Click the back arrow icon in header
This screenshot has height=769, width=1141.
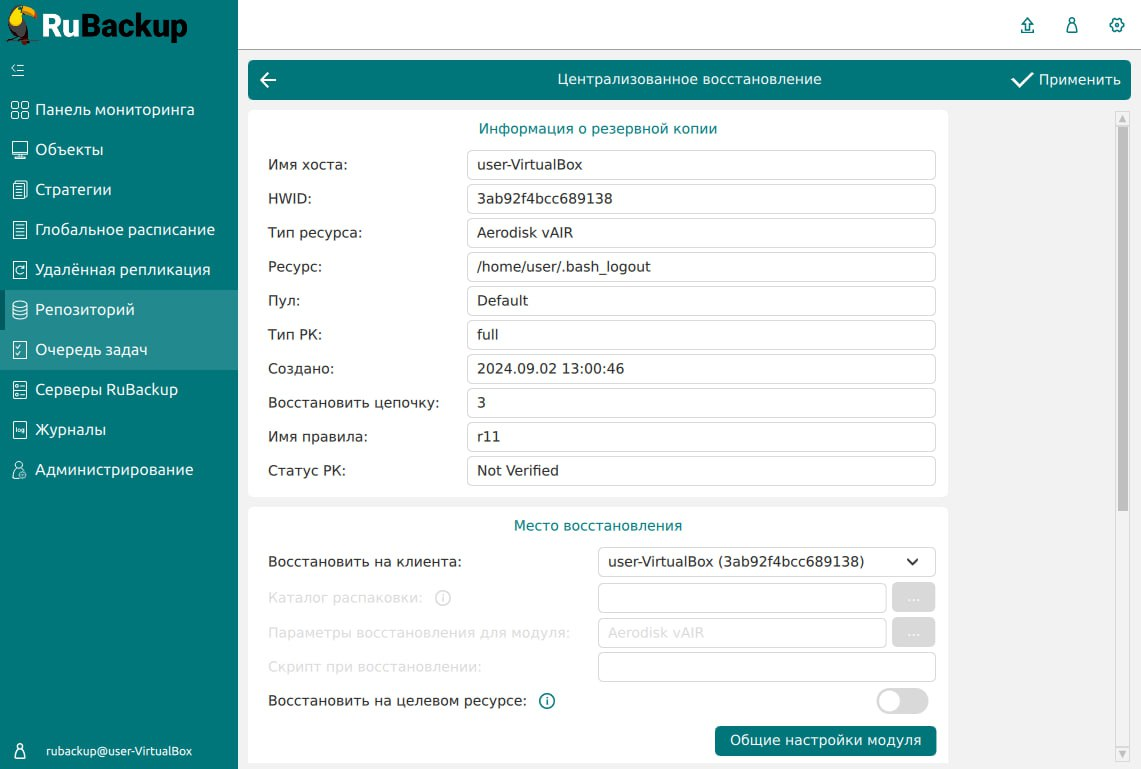tap(268, 80)
